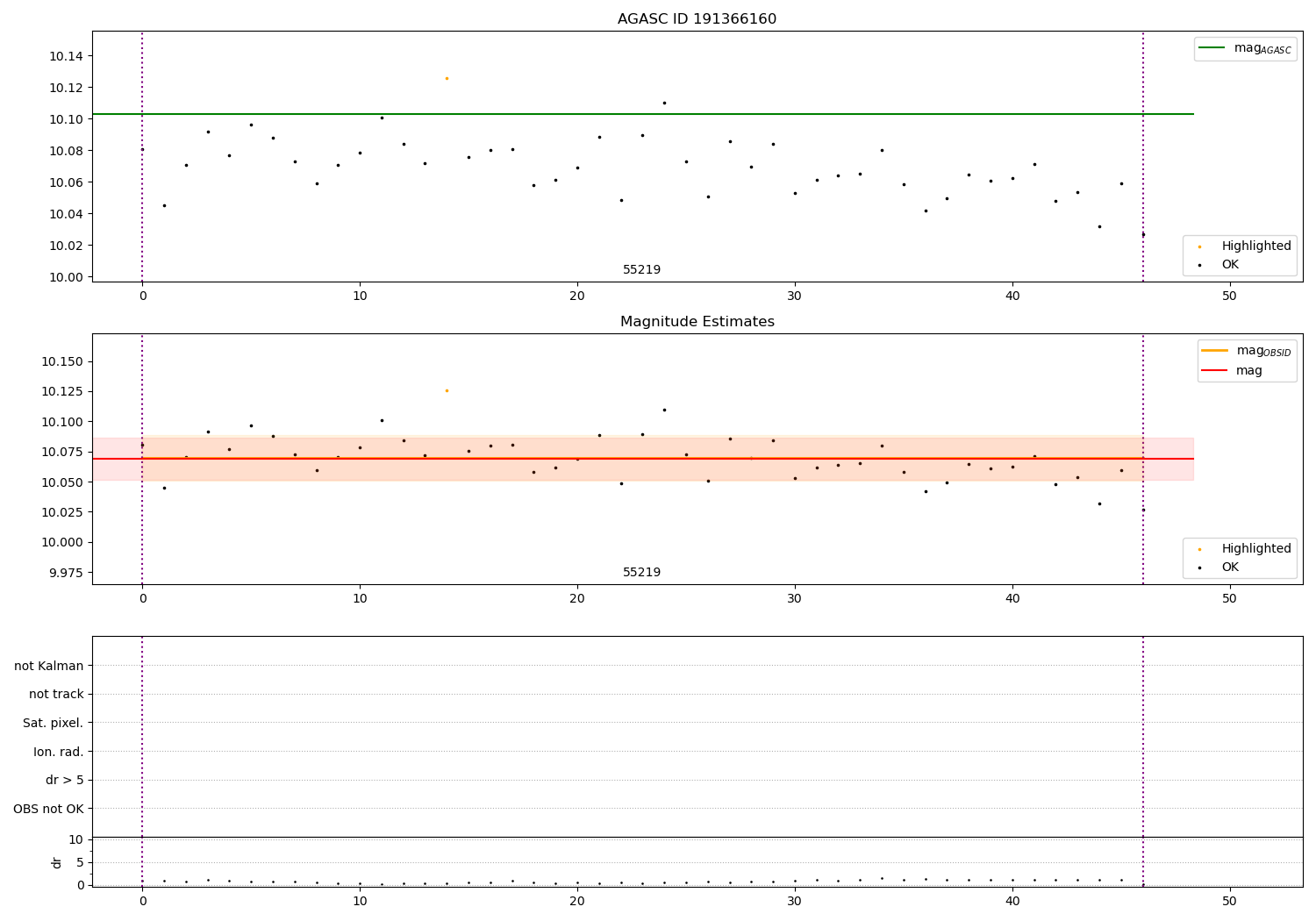Click the "Magnitude Estimates" plot title
This screenshot has width=1316, height=921.
(x=697, y=322)
